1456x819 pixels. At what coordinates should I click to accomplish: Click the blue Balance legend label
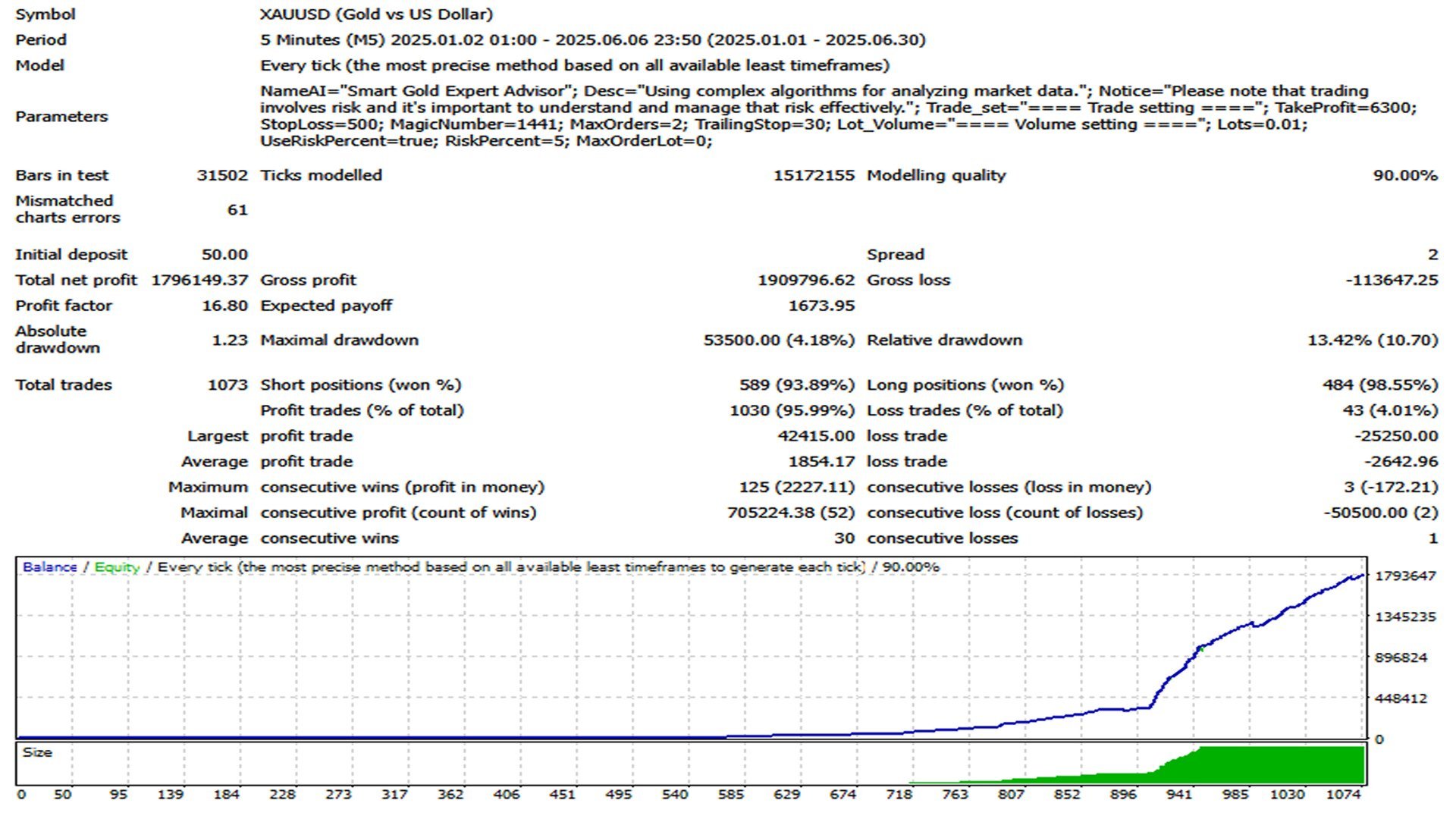(x=49, y=567)
